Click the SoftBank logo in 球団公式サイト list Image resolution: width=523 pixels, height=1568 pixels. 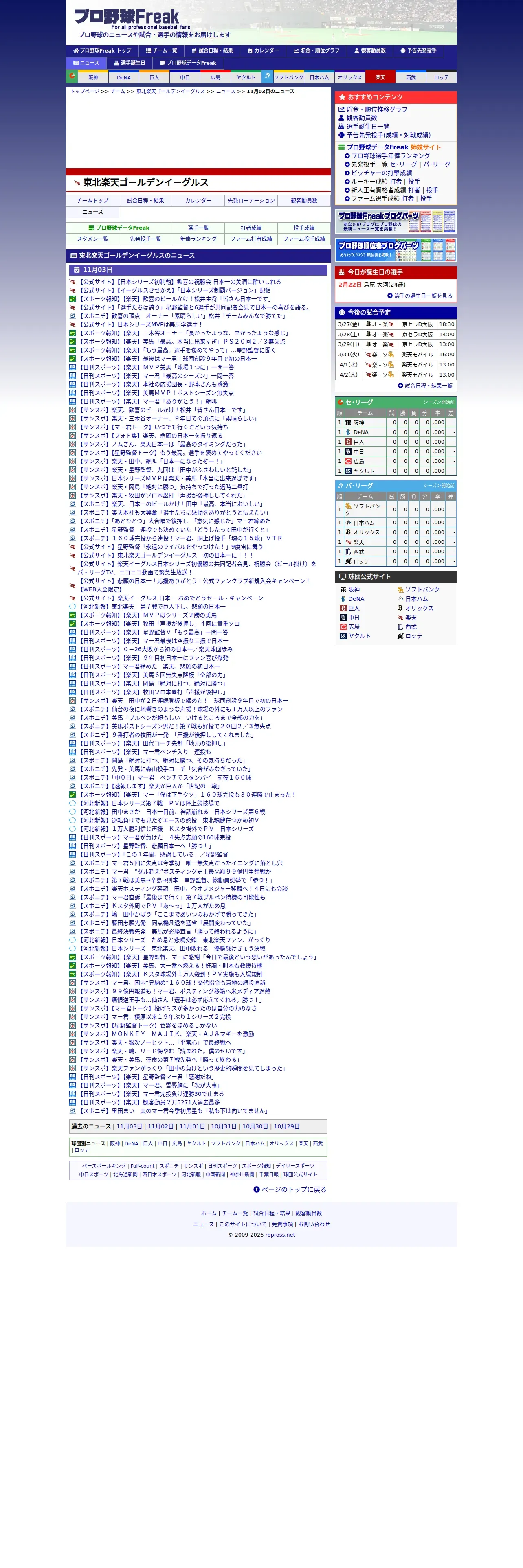[x=400, y=590]
